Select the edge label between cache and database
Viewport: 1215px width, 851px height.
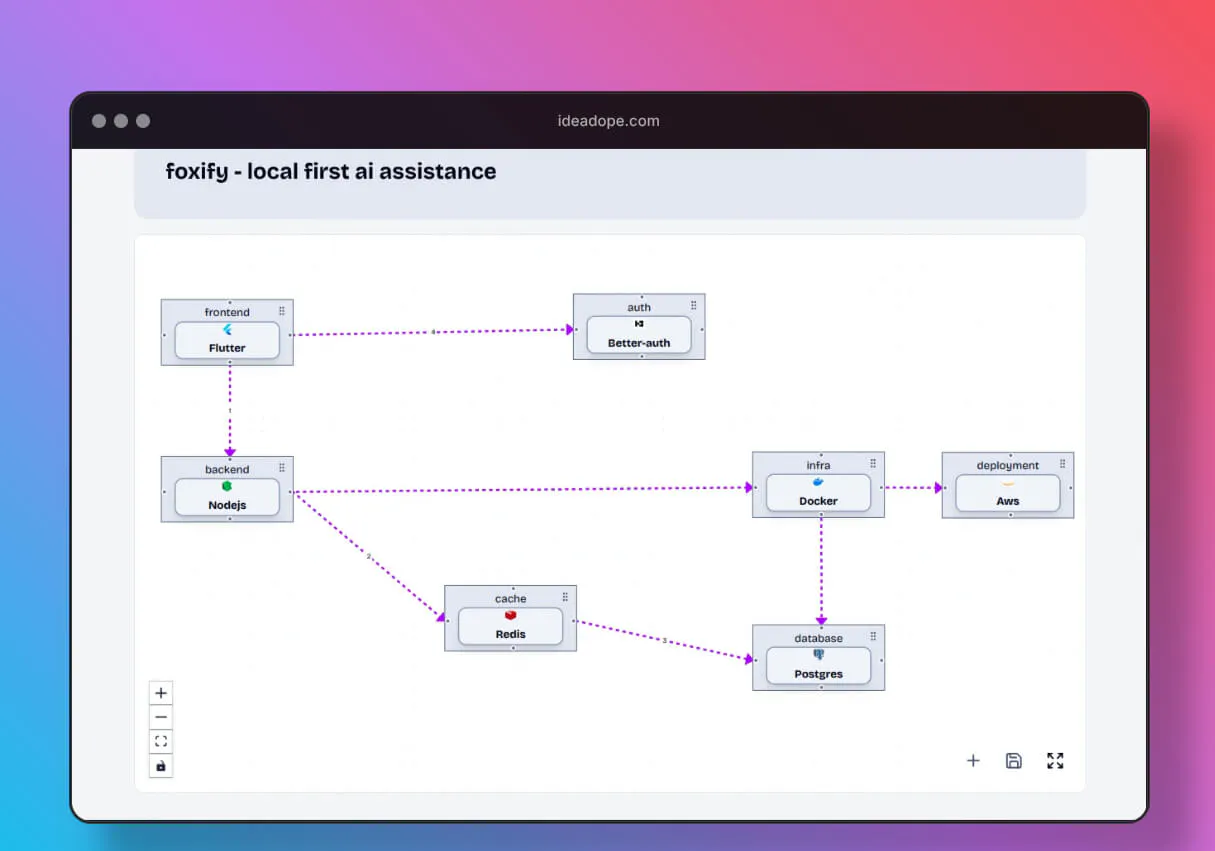click(664, 640)
